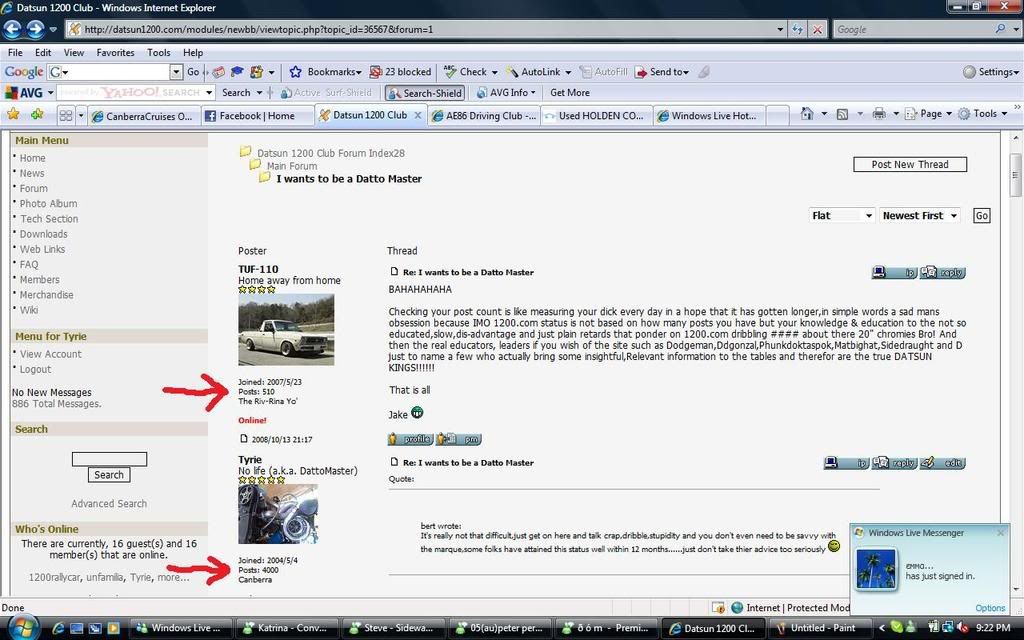Send a pm using the pm icon

pyautogui.click(x=459, y=439)
